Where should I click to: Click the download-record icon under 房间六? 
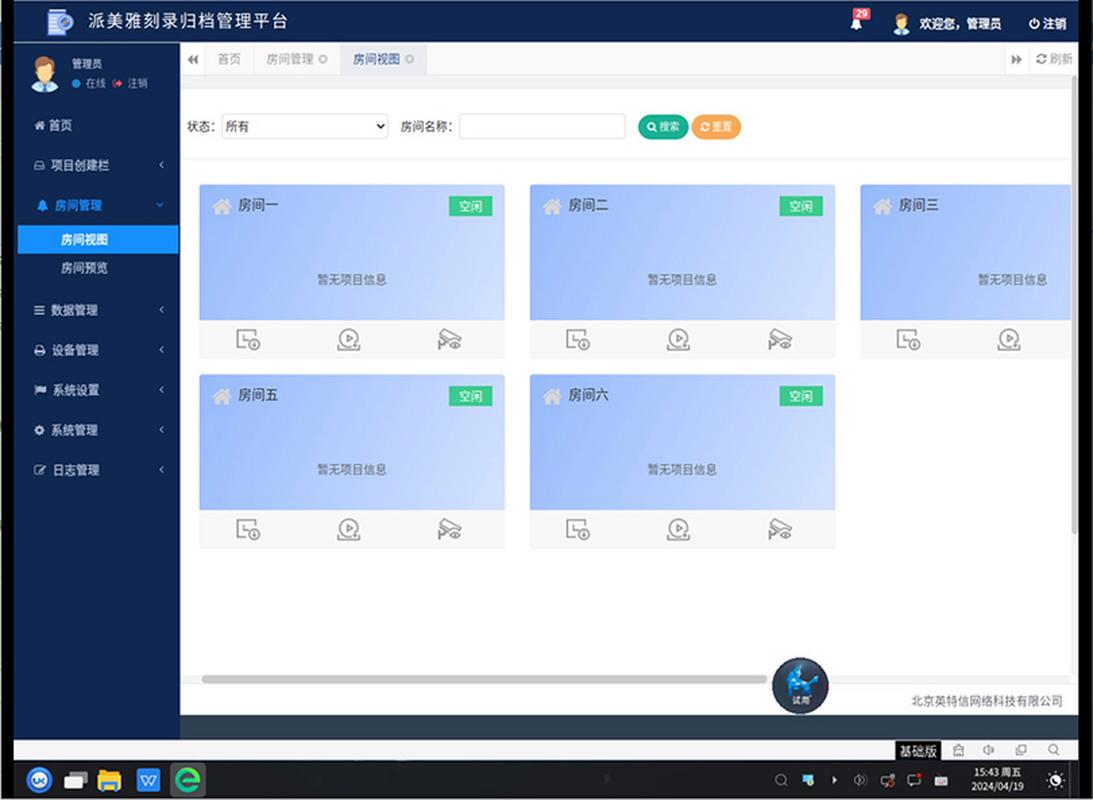pyautogui.click(x=577, y=530)
